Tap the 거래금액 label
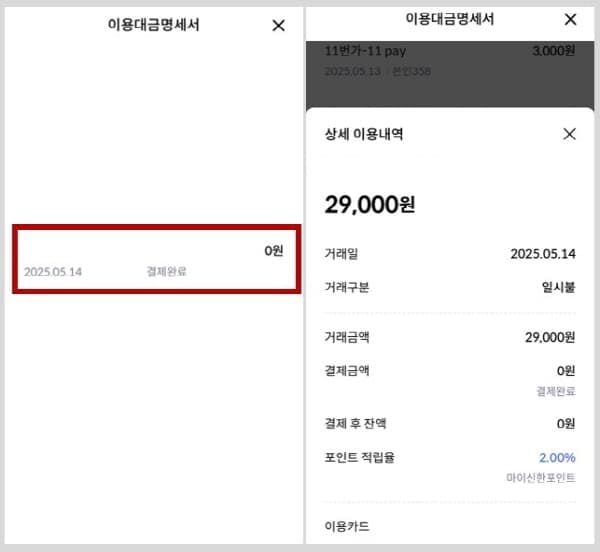The width and height of the screenshot is (600, 552). pyautogui.click(x=347, y=337)
